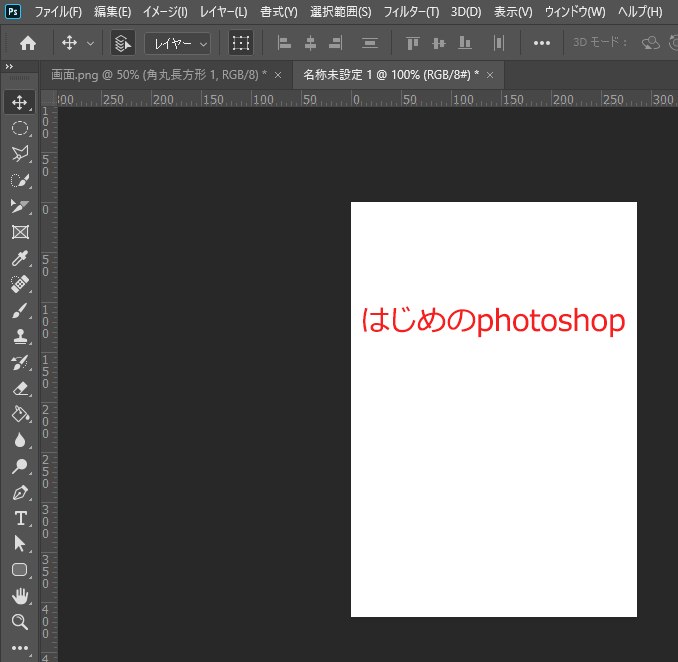Open more align options three-dots
The height and width of the screenshot is (662, 678).
(542, 43)
